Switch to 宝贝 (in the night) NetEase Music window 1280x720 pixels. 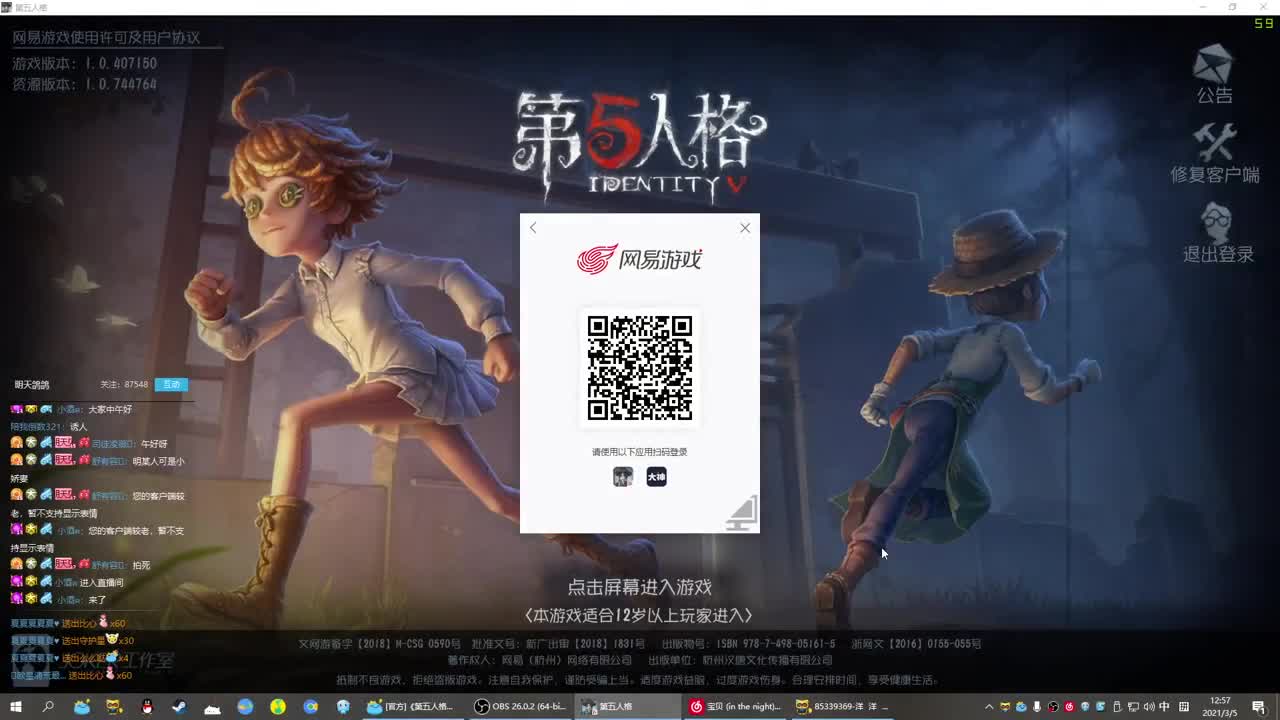pyautogui.click(x=737, y=706)
